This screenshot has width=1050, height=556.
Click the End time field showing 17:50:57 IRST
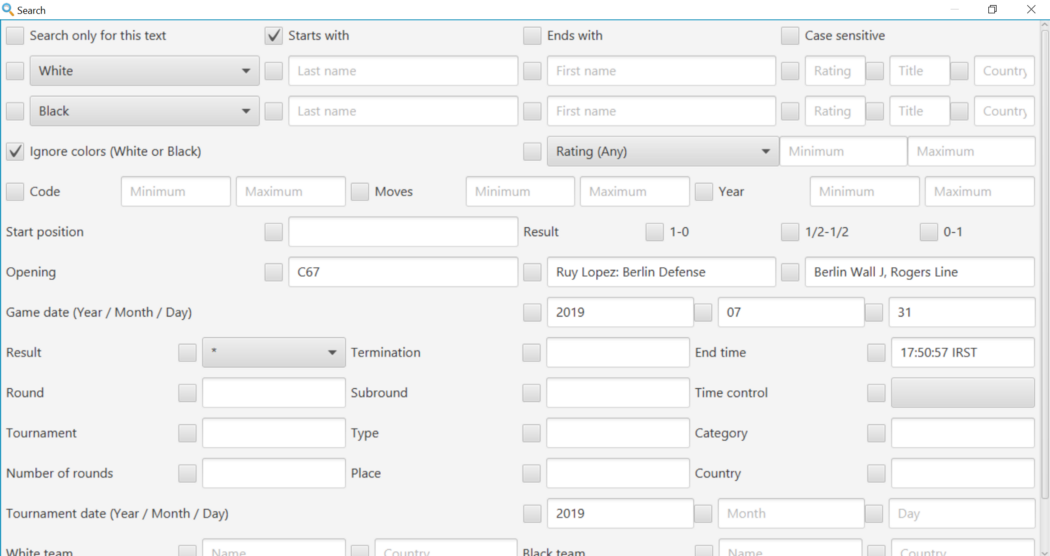click(962, 353)
